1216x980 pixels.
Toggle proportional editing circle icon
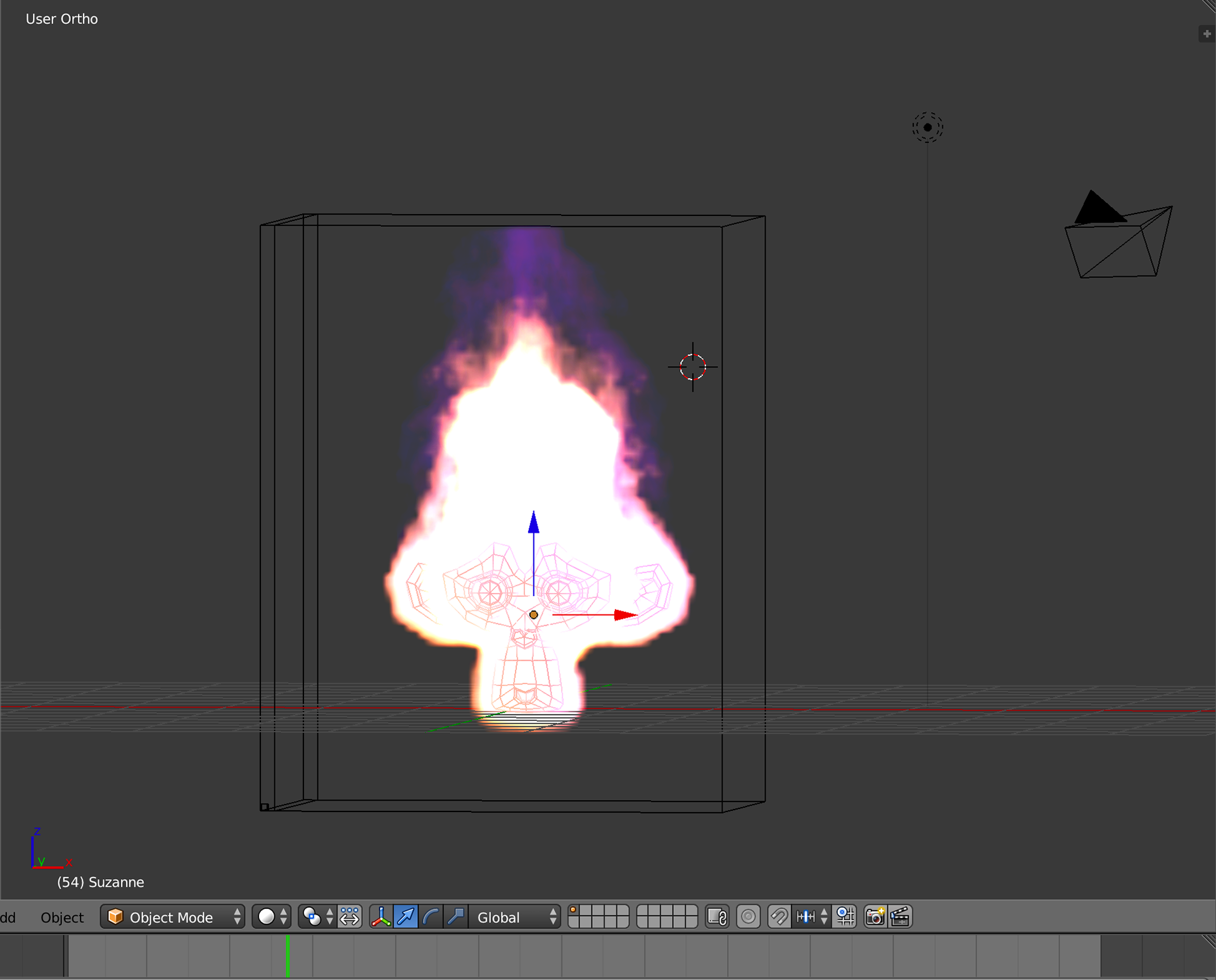click(x=749, y=917)
